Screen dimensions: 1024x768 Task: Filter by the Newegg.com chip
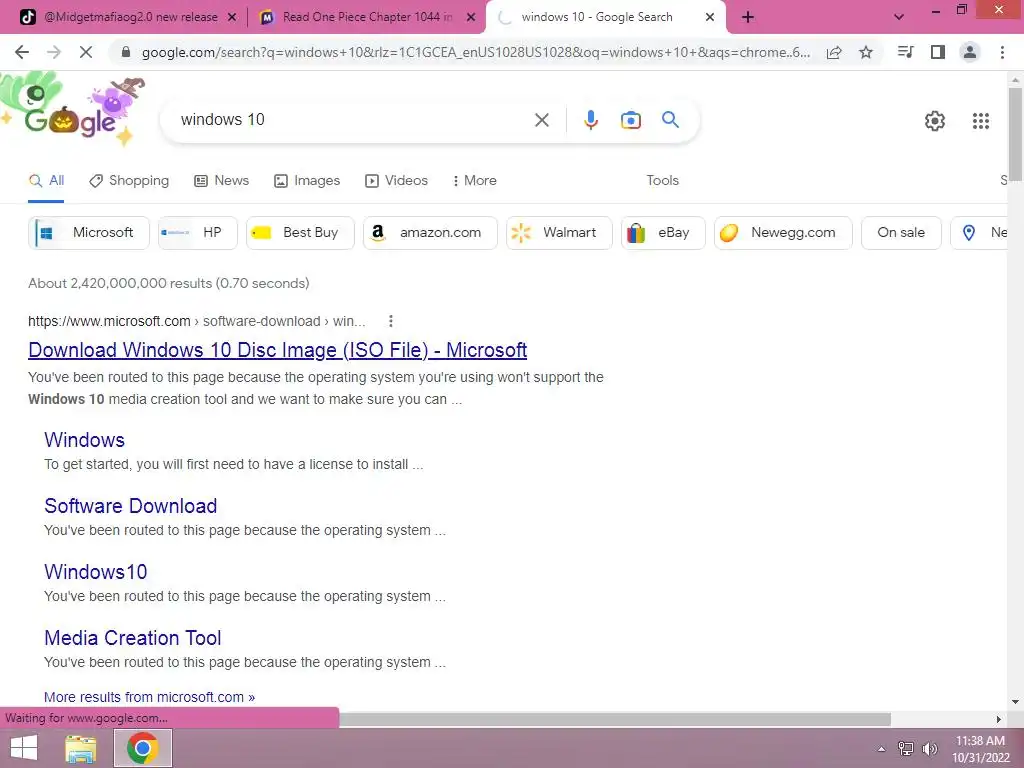click(x=783, y=232)
